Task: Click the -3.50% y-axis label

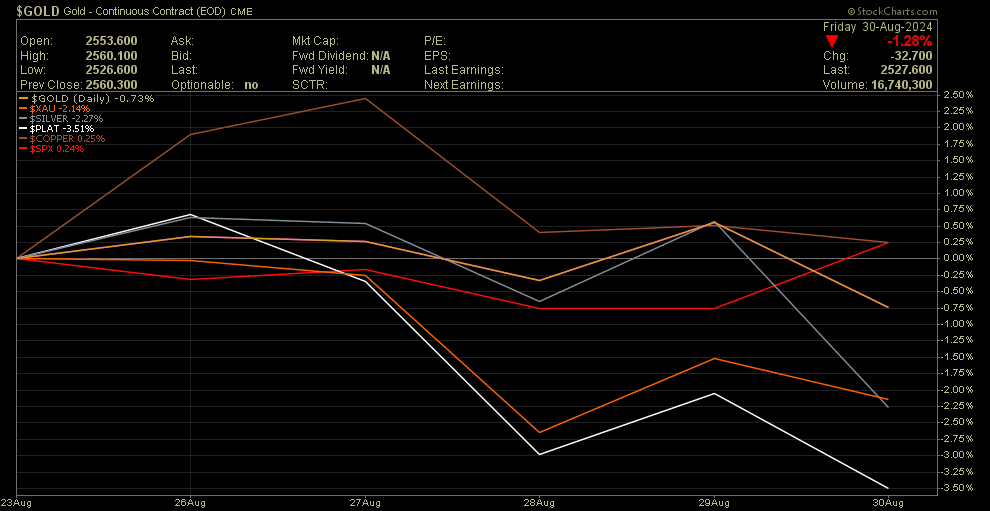Action: [958, 488]
